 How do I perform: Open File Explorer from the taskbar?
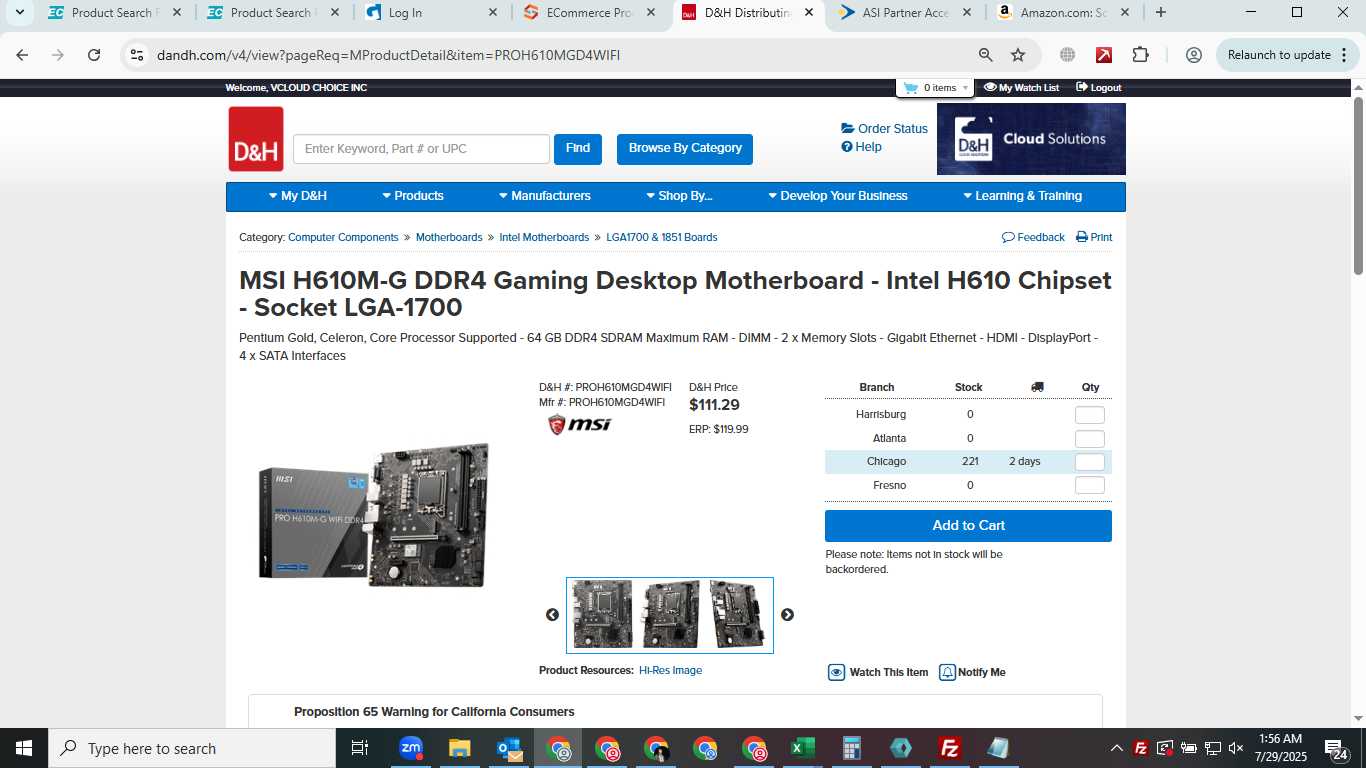point(459,748)
